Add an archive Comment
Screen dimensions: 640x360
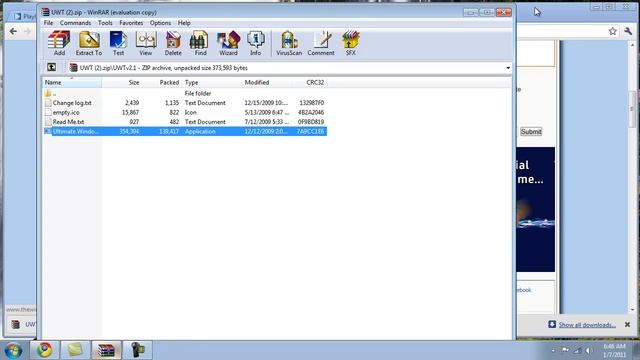click(321, 43)
